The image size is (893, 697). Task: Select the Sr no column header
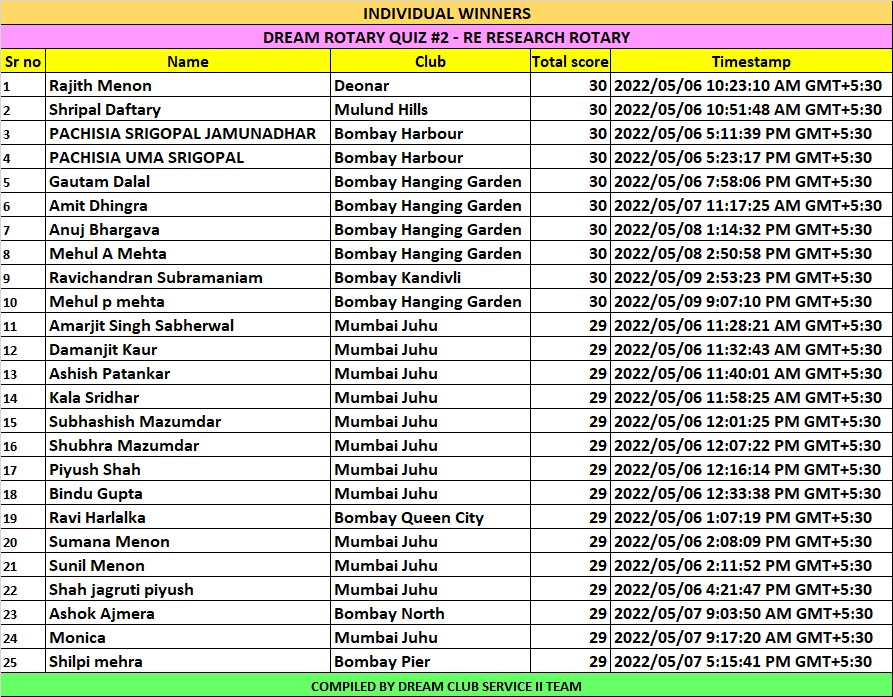point(23,61)
